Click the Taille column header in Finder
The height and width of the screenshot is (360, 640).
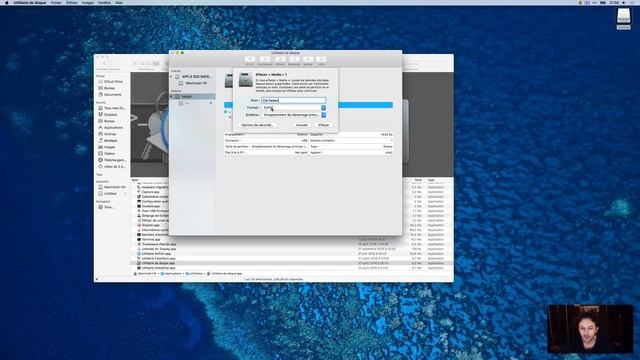(418, 180)
